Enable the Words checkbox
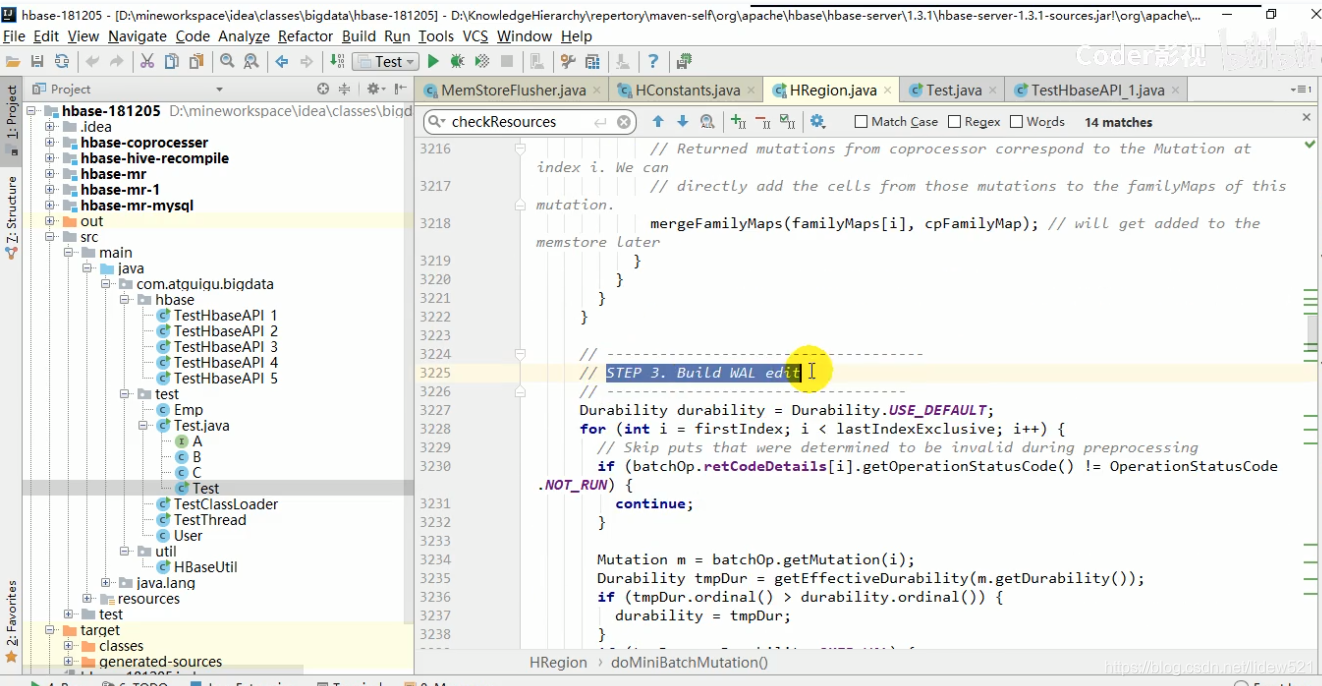 coord(1016,122)
